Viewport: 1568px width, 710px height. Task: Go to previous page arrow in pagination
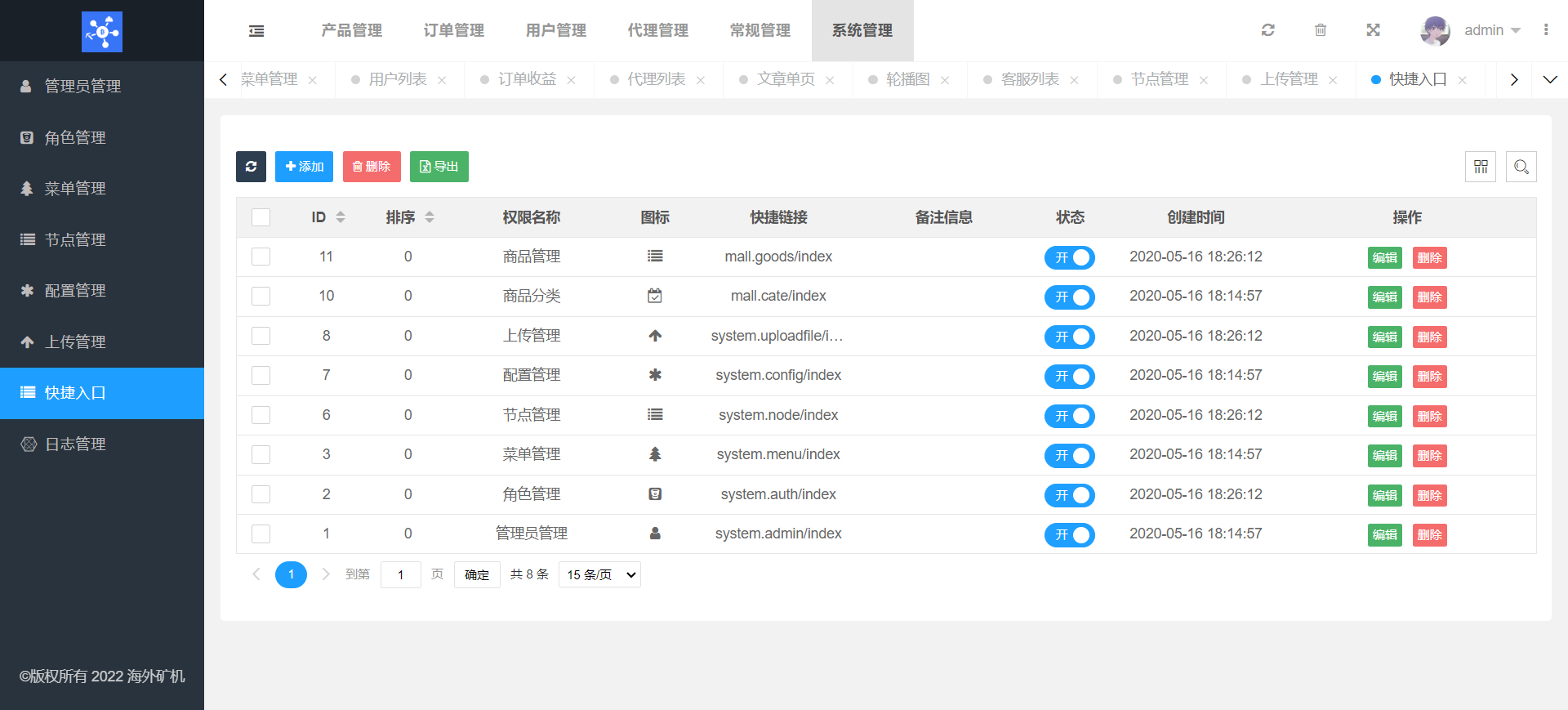click(x=256, y=574)
